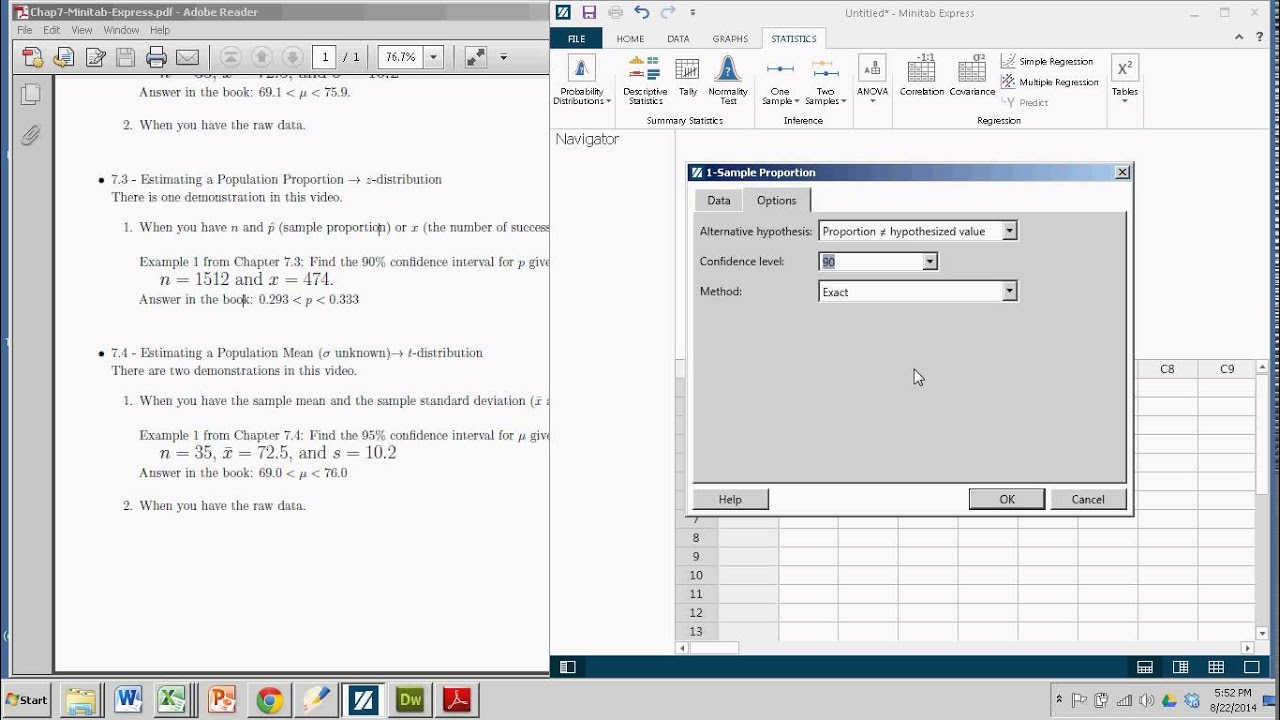Click Help button in dialog
1280x720 pixels.
[730, 499]
